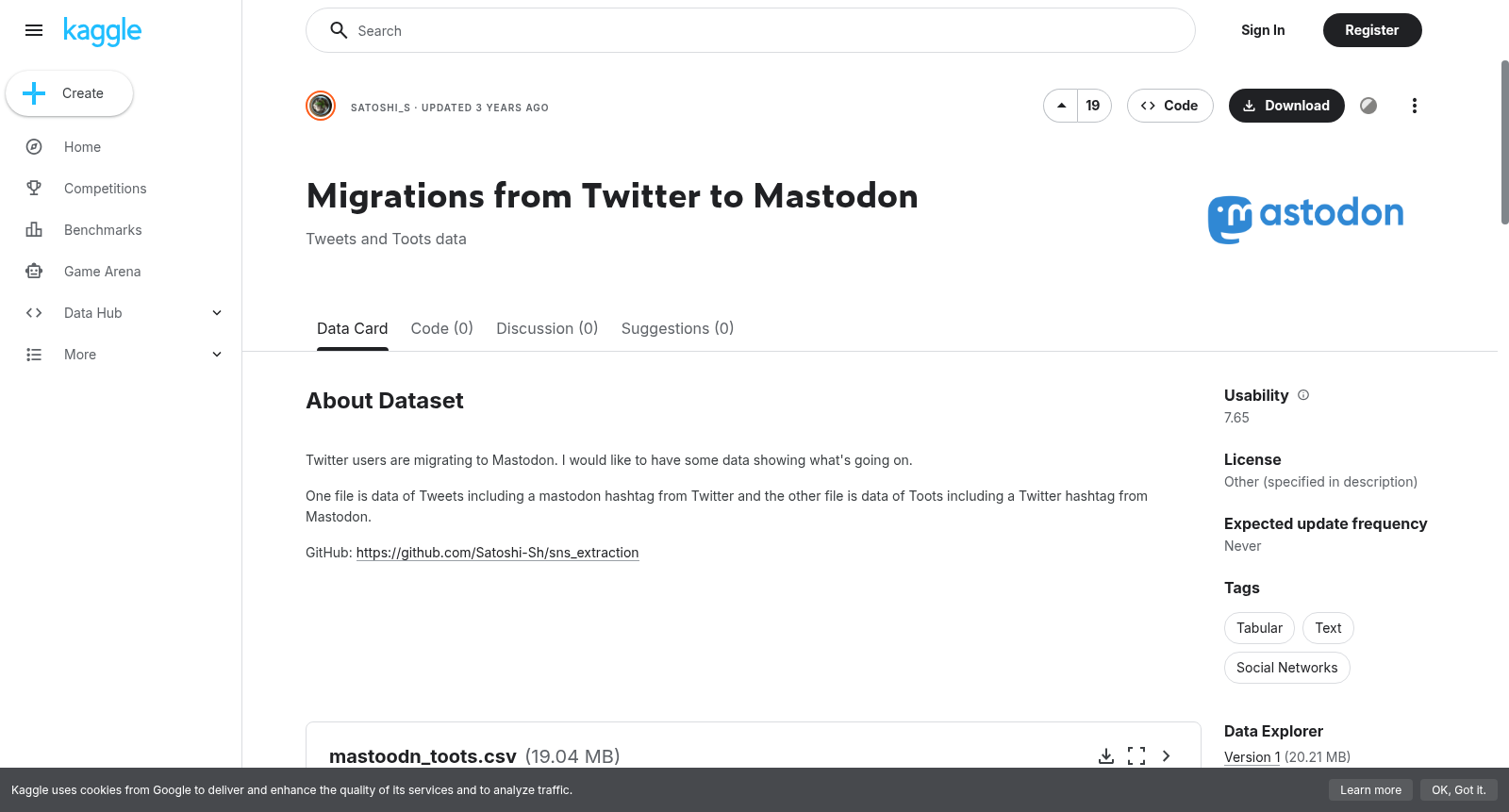Click the Code button
Image resolution: width=1509 pixels, height=812 pixels.
(x=1170, y=106)
